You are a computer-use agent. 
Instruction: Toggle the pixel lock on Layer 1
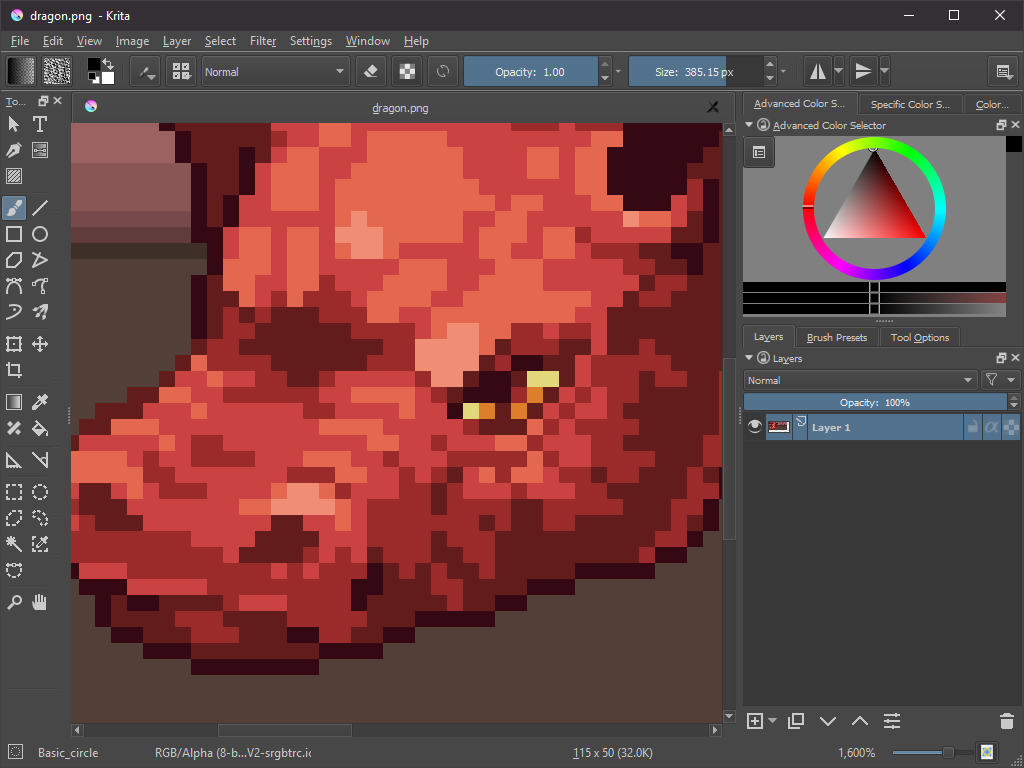pyautogui.click(x=971, y=426)
